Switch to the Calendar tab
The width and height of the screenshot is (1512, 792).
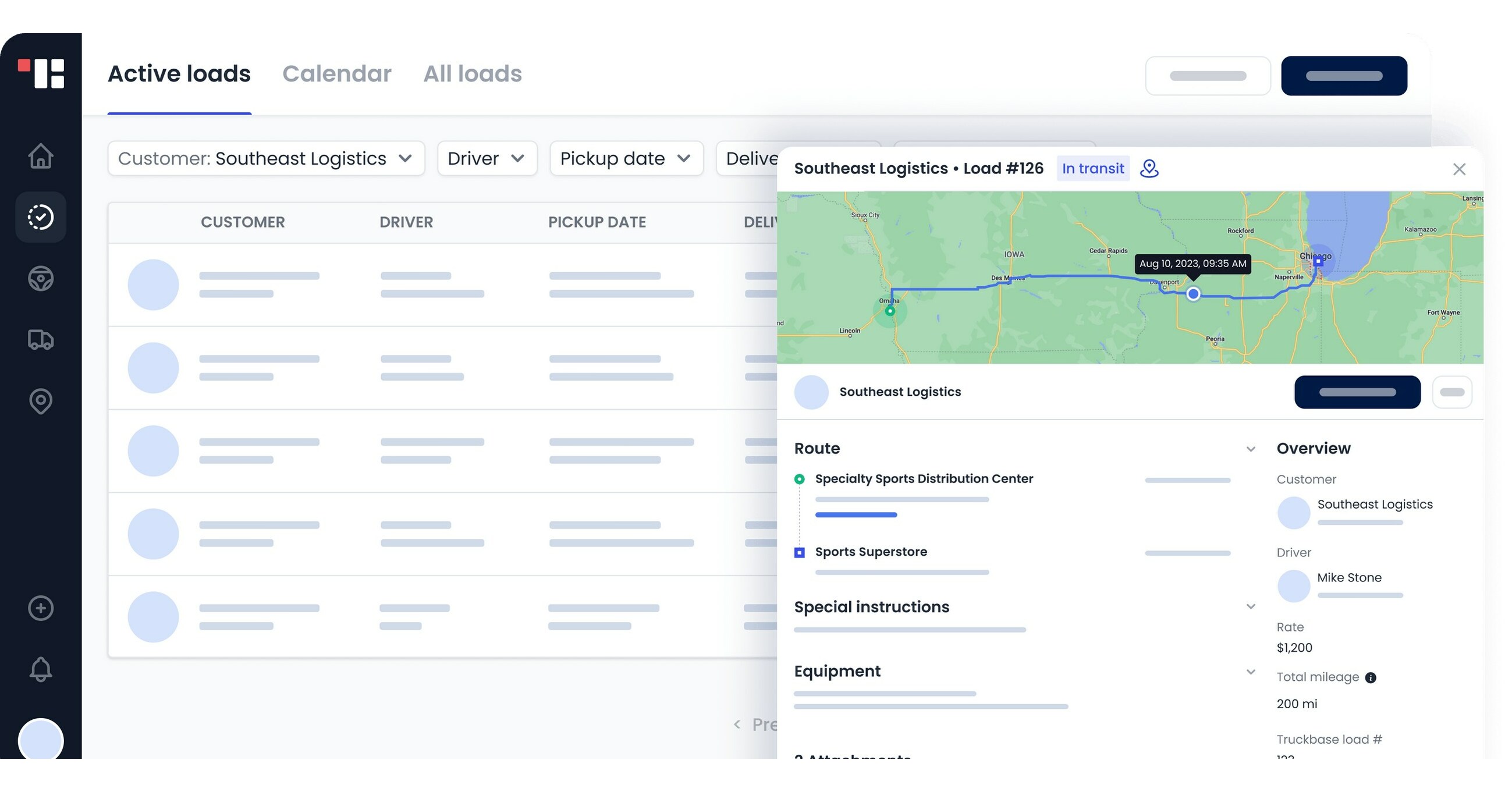337,73
